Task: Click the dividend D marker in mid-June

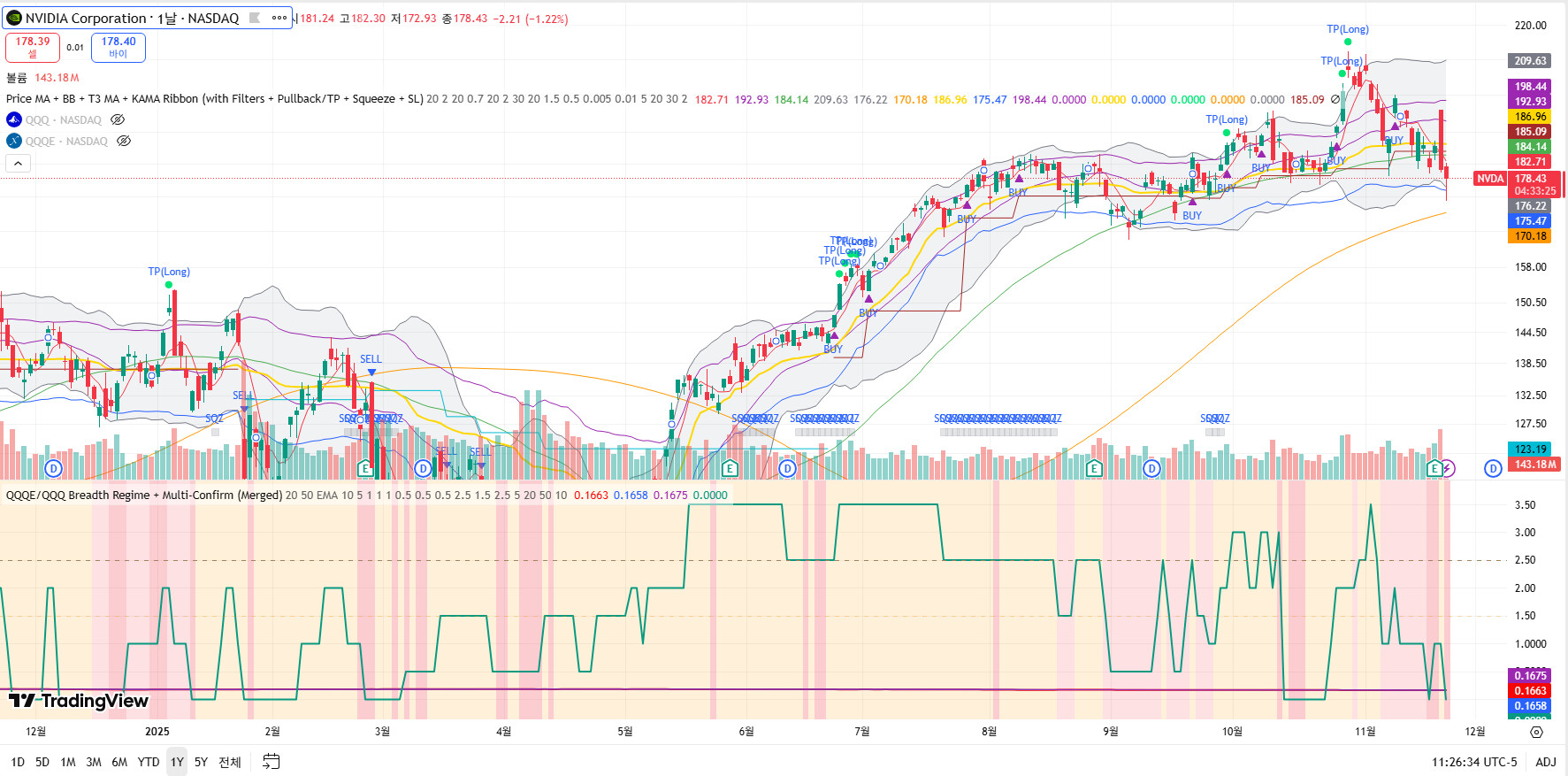Action: click(x=788, y=468)
